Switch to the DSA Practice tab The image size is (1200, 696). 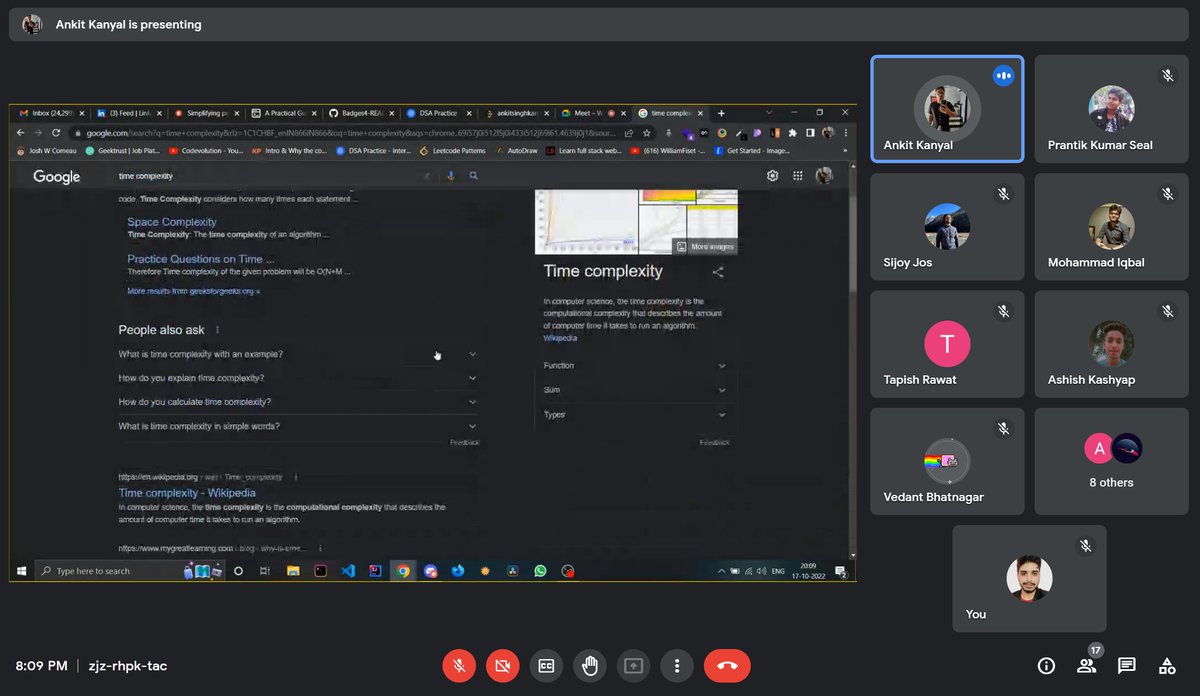point(438,113)
